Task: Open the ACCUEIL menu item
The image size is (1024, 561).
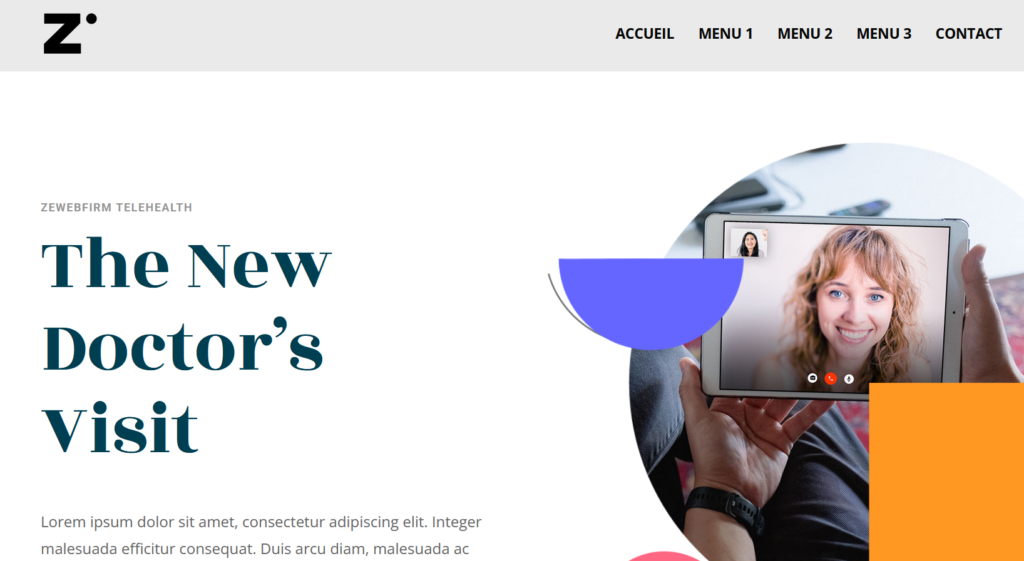Action: 644,34
